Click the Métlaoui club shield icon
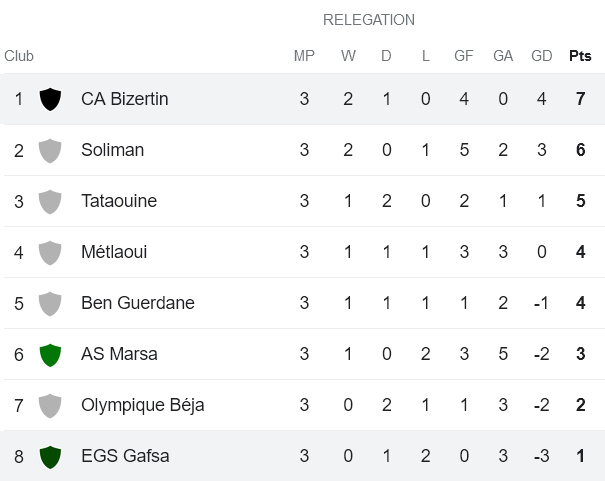 click(x=50, y=252)
